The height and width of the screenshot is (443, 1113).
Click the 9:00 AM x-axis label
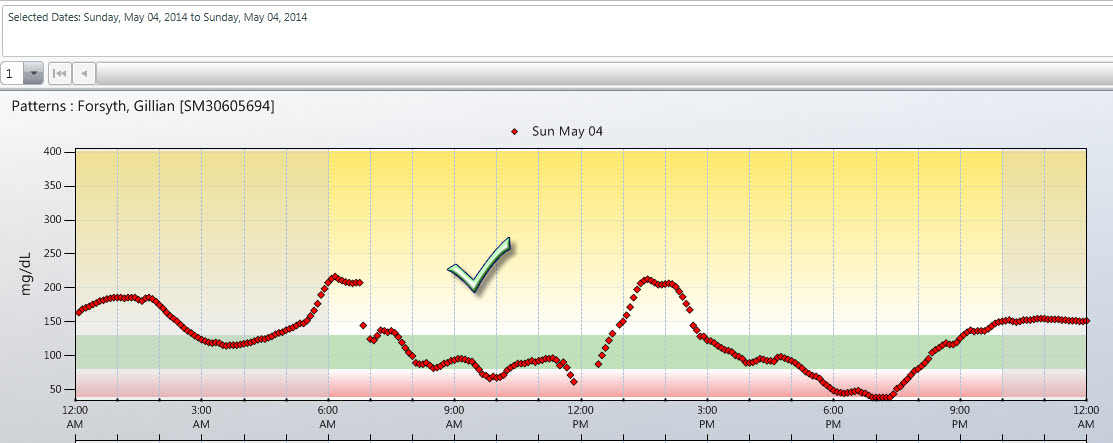tap(454, 417)
